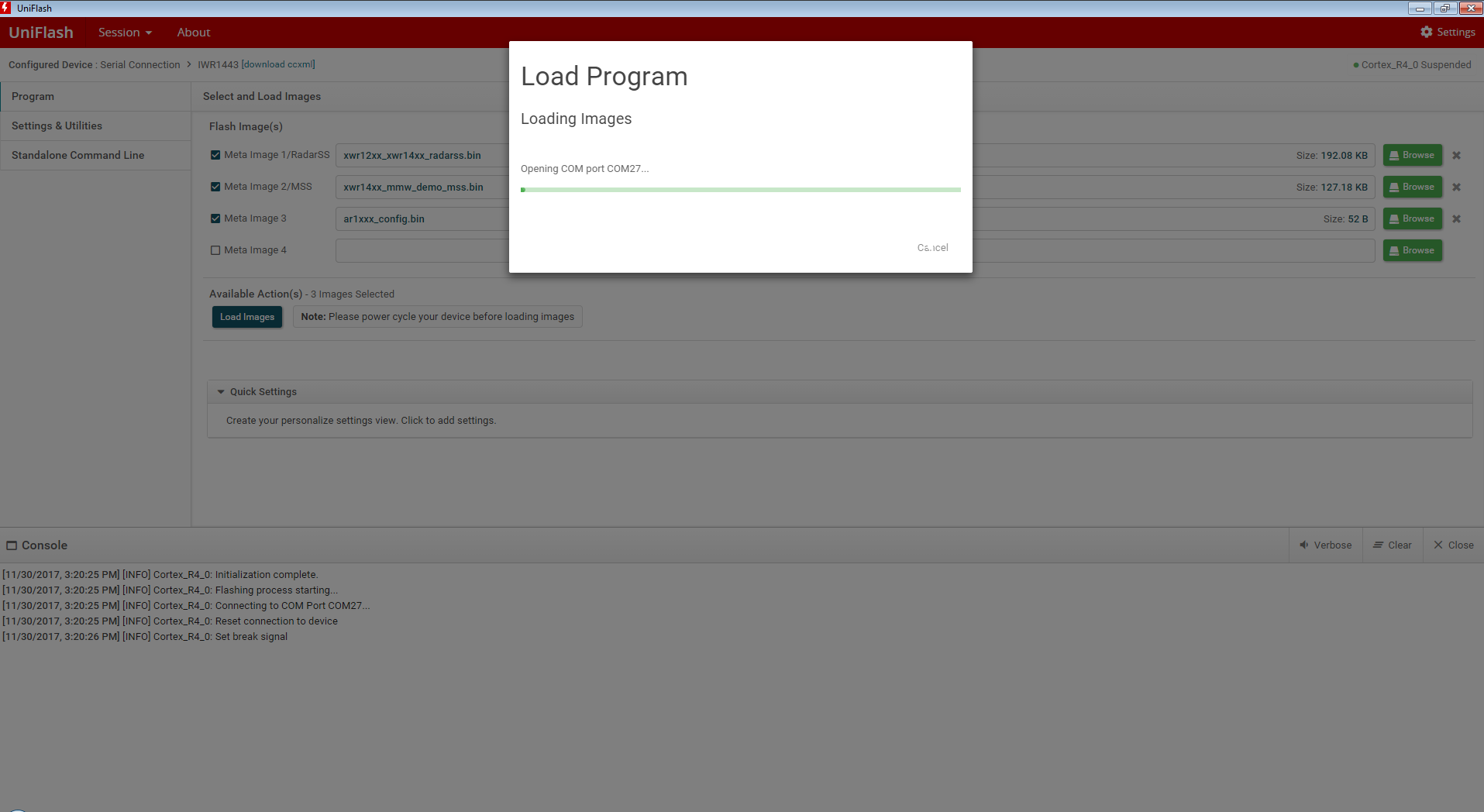Viewport: 1484px width, 812px height.
Task: Toggle the Meta Image 2/MSS checkbox
Action: pos(215,187)
